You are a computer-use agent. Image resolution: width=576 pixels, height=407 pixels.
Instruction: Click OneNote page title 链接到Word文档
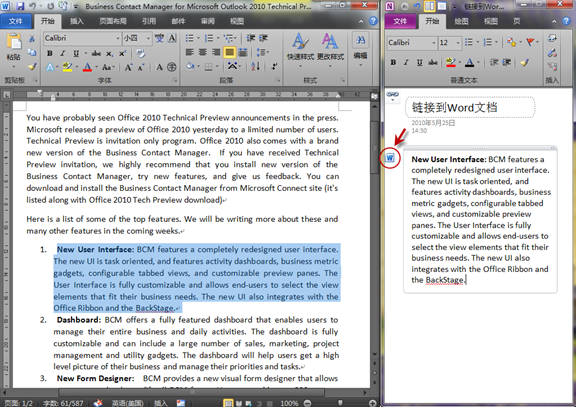click(454, 107)
